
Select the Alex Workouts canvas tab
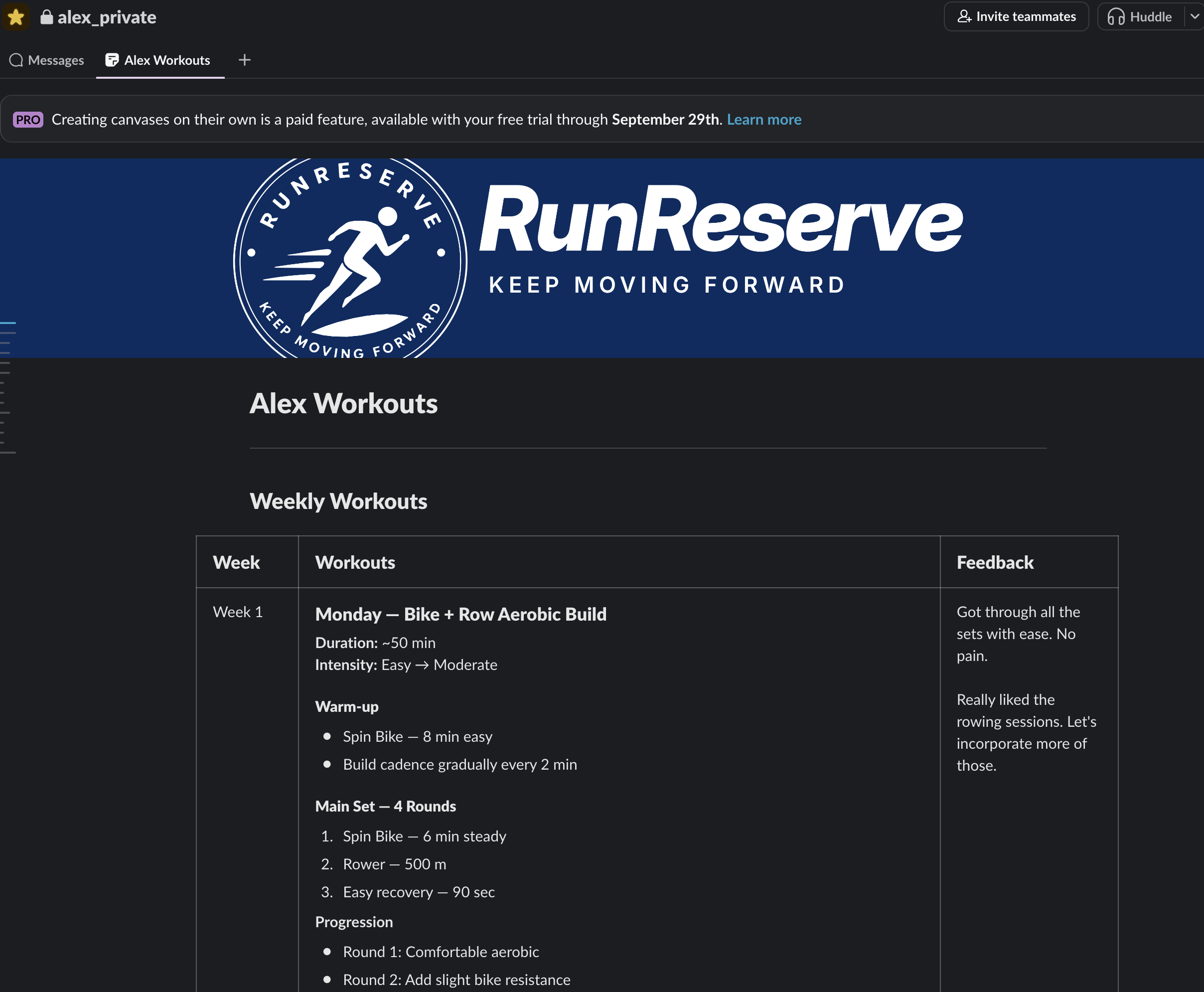coord(159,60)
